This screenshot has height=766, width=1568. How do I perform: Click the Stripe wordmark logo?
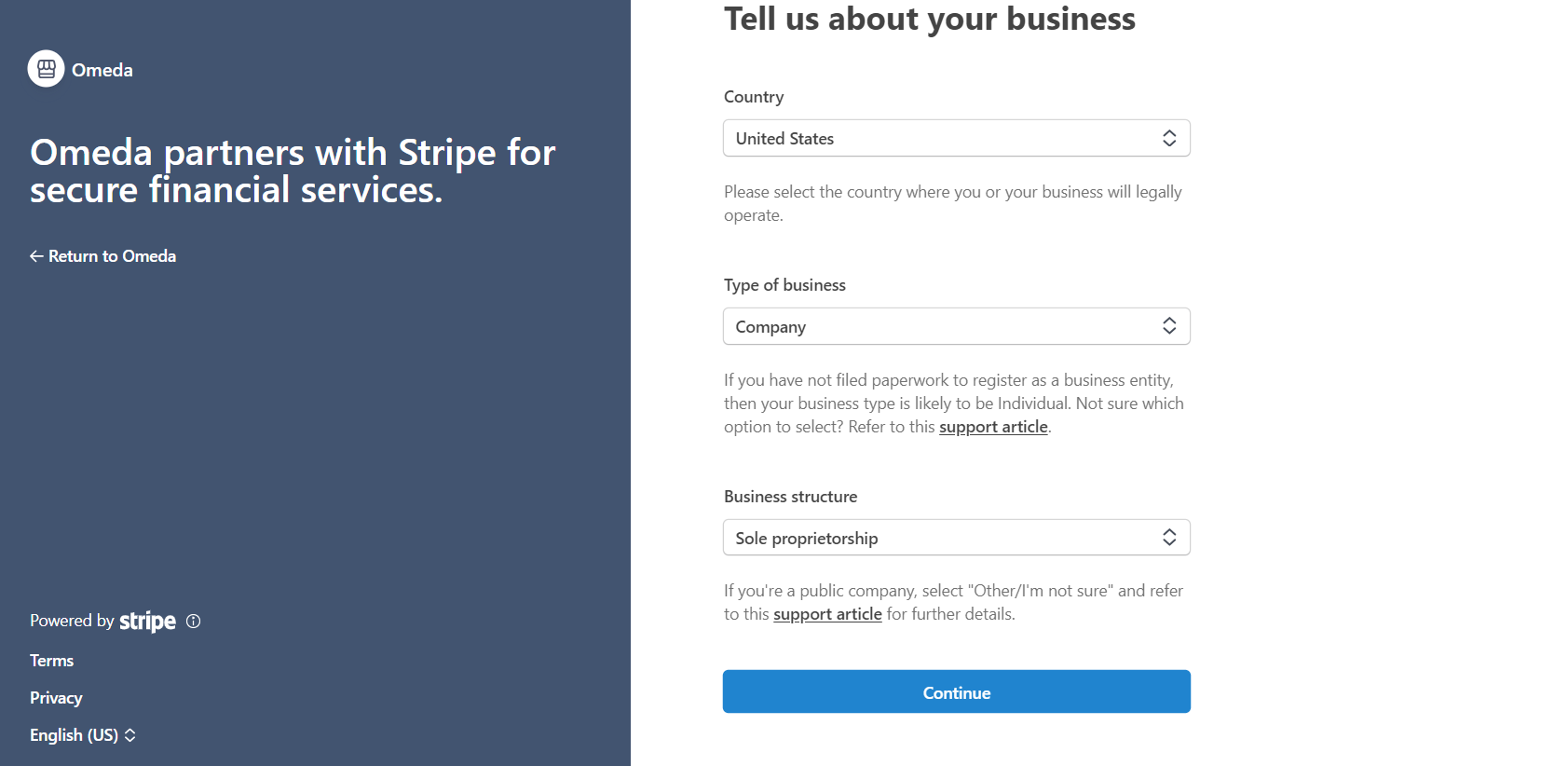(x=147, y=622)
